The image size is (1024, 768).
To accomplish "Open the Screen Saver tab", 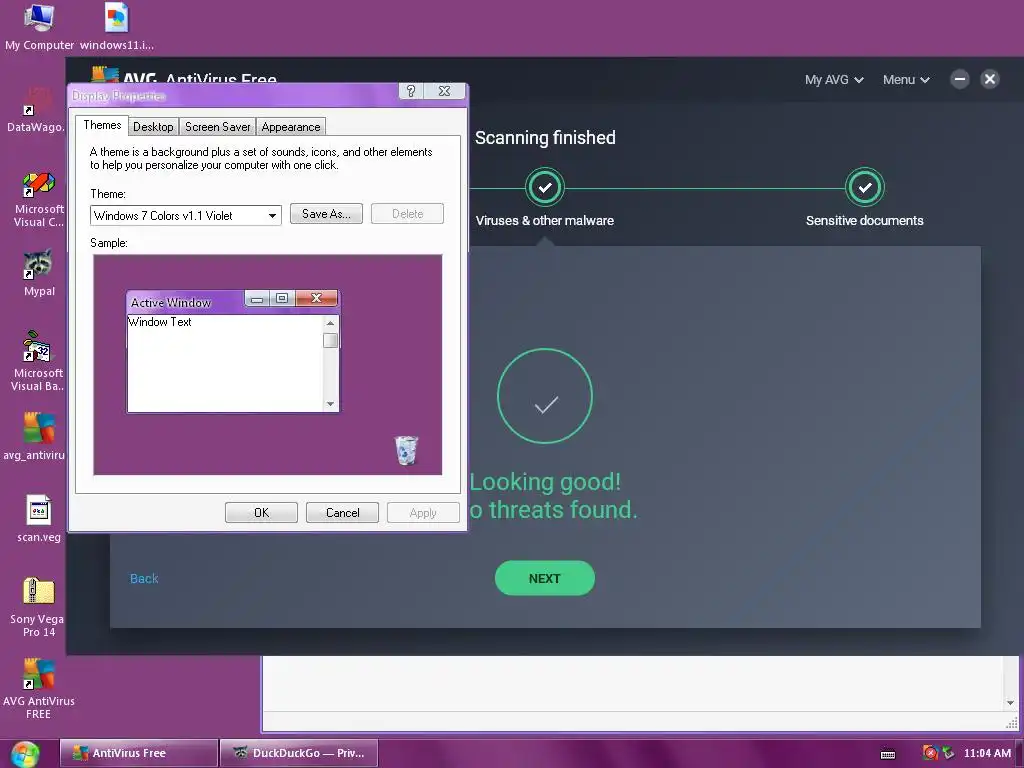I will click(217, 127).
